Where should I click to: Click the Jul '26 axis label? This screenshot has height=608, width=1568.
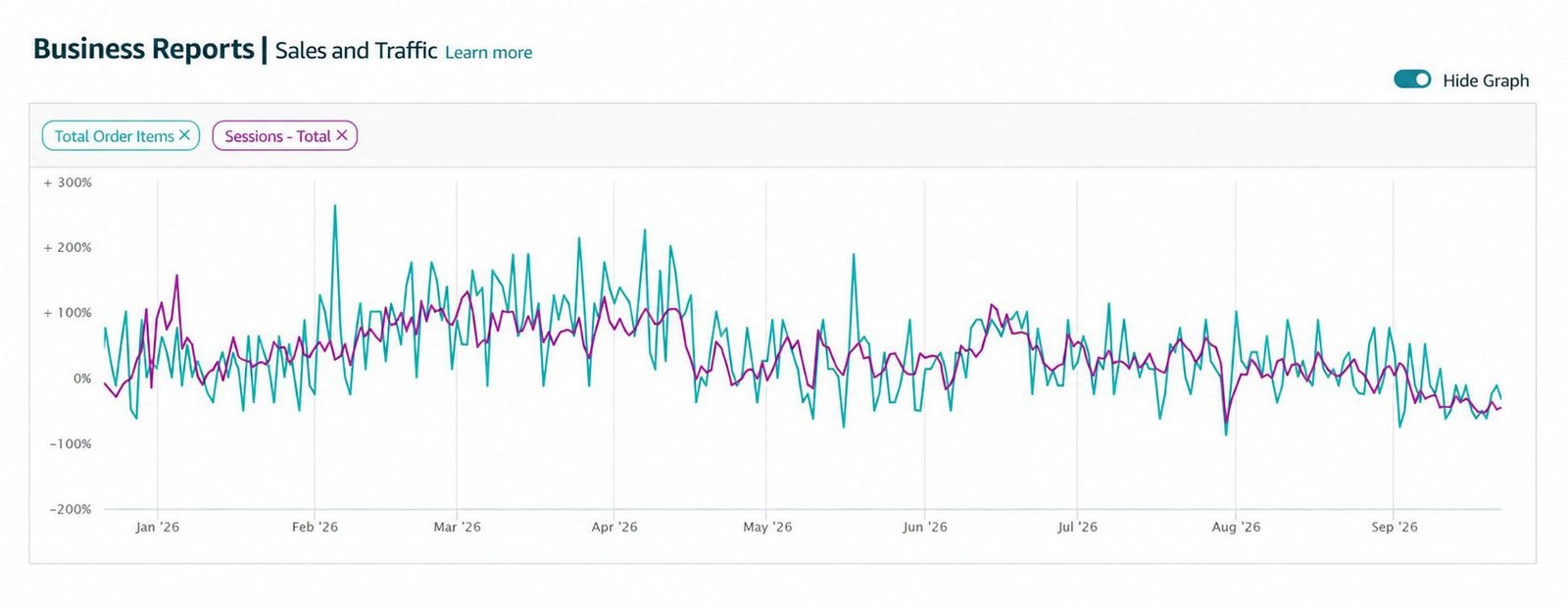click(1077, 527)
